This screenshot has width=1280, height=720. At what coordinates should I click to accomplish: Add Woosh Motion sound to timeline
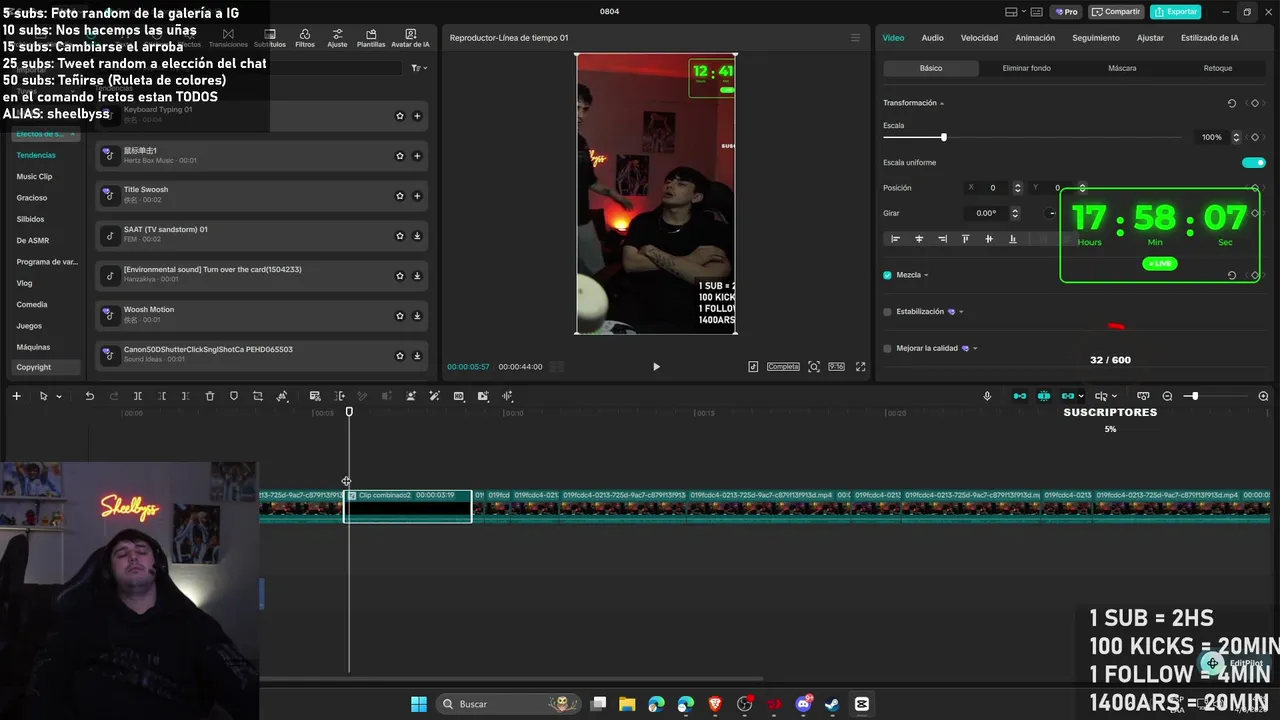coord(417,316)
